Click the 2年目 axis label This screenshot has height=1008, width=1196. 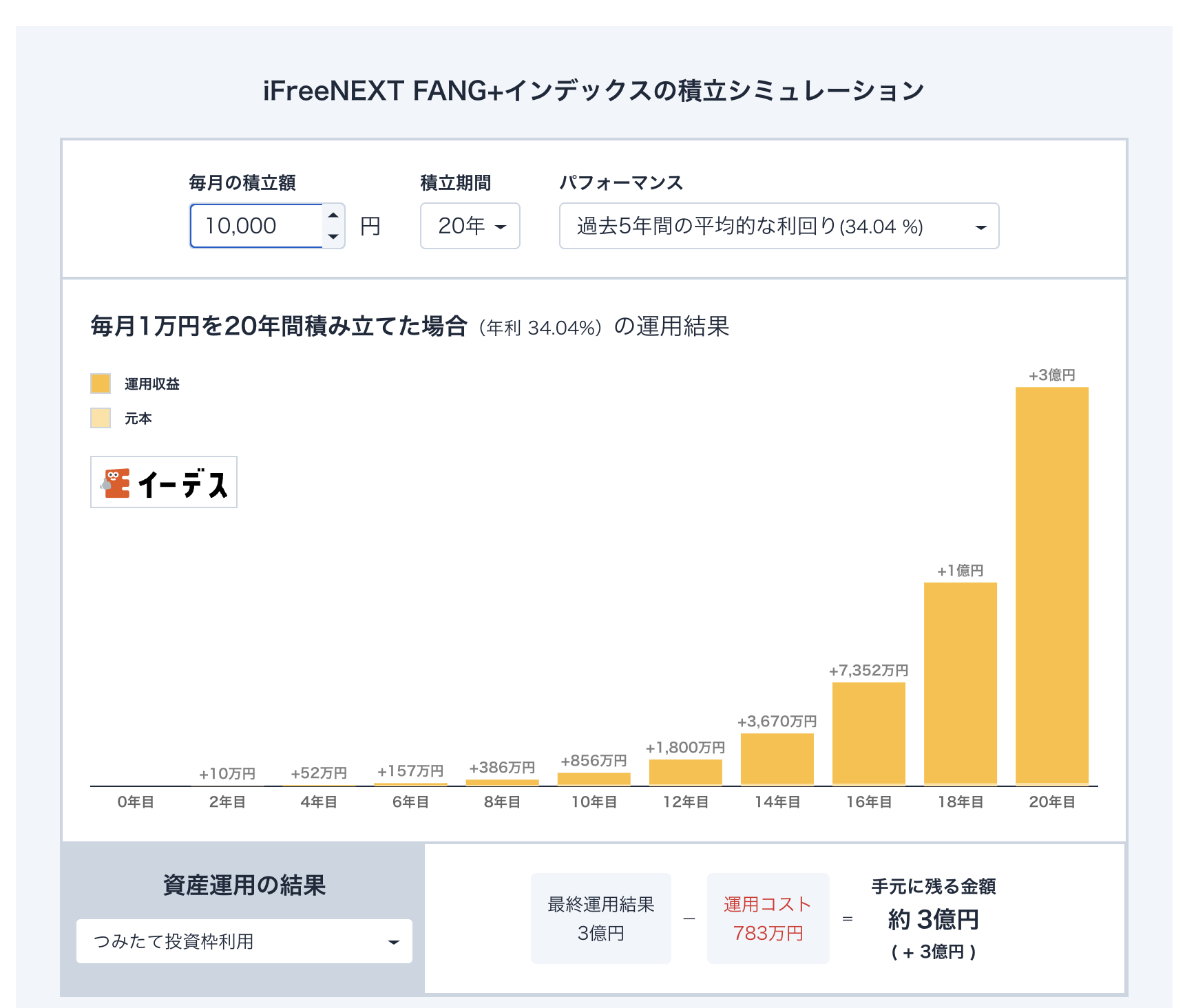(227, 802)
